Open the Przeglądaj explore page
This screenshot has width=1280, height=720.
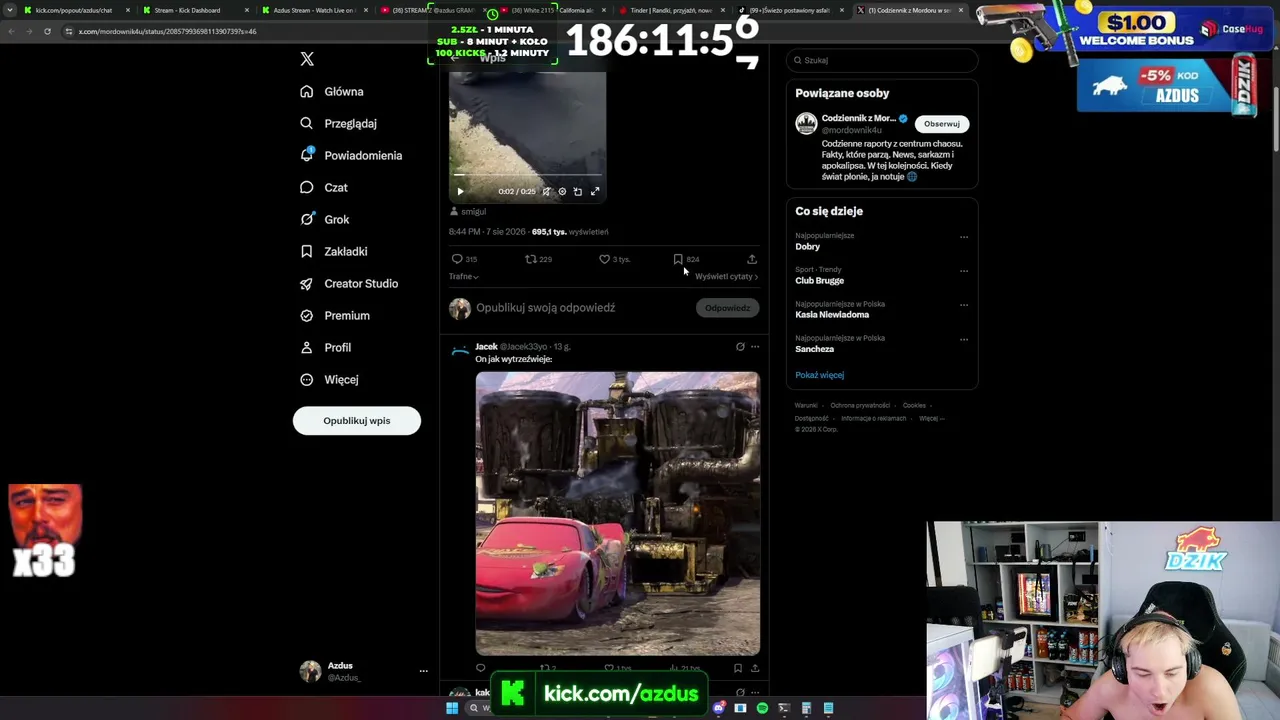(x=338, y=123)
